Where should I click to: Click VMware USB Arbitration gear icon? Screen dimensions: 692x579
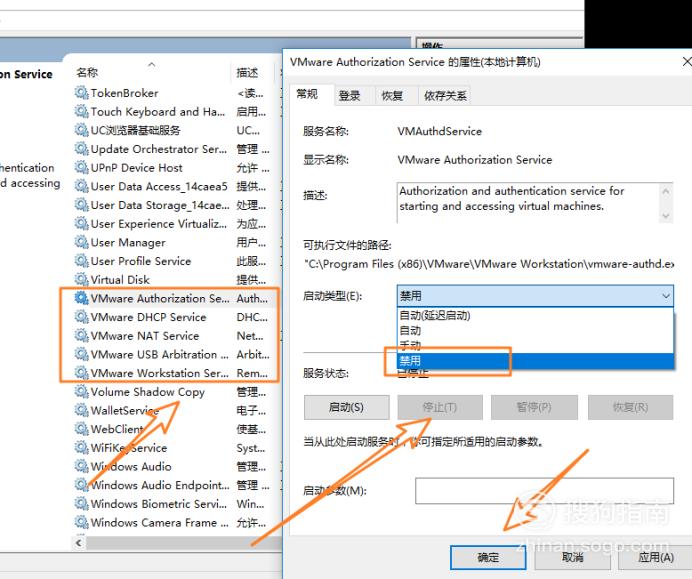(x=81, y=354)
